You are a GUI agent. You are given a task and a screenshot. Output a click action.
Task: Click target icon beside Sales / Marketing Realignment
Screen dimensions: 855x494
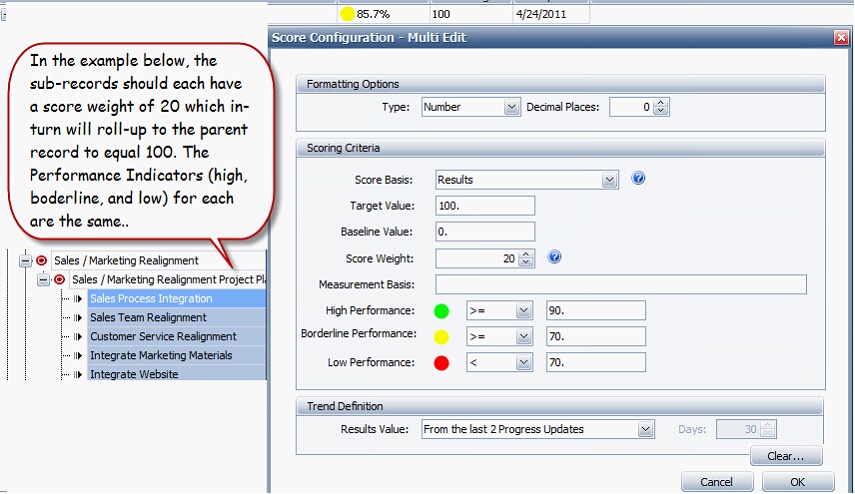[x=41, y=261]
